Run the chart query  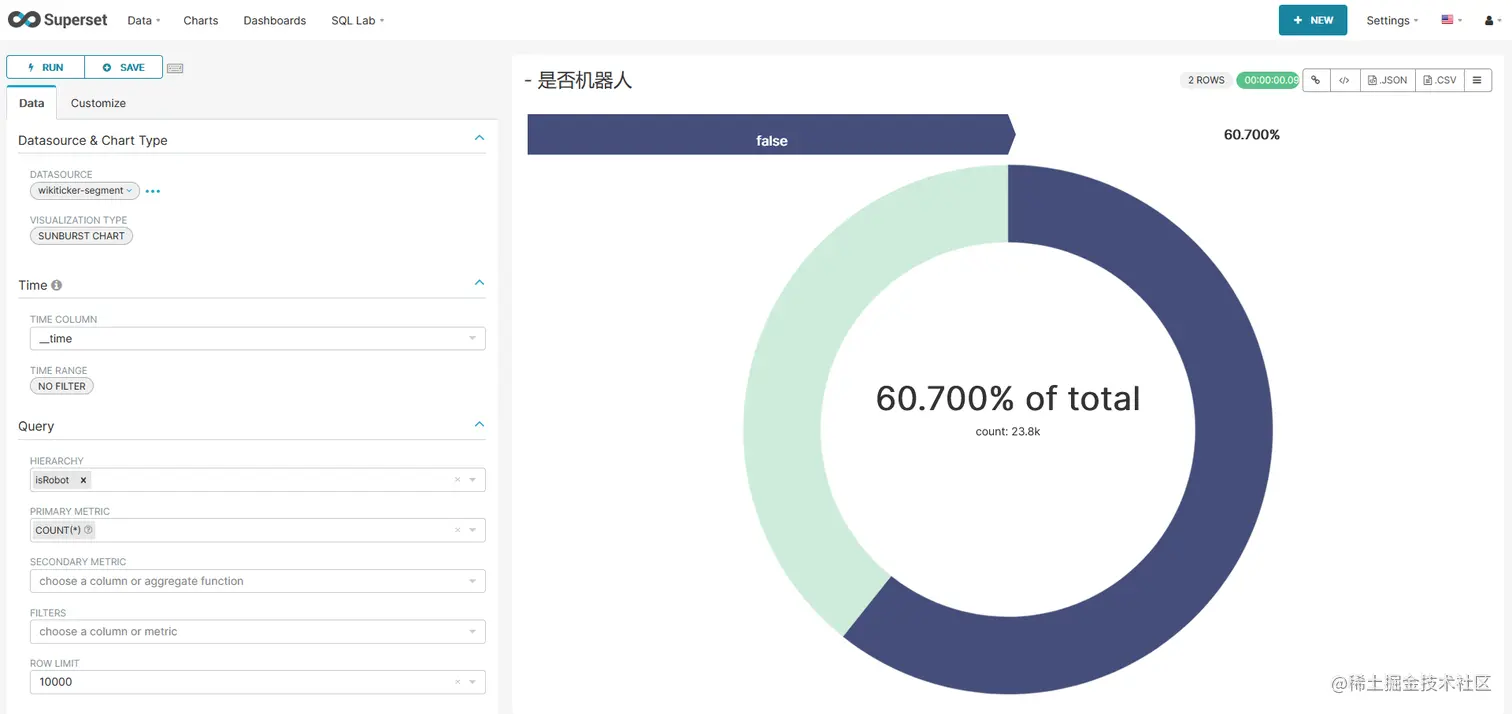pos(46,67)
